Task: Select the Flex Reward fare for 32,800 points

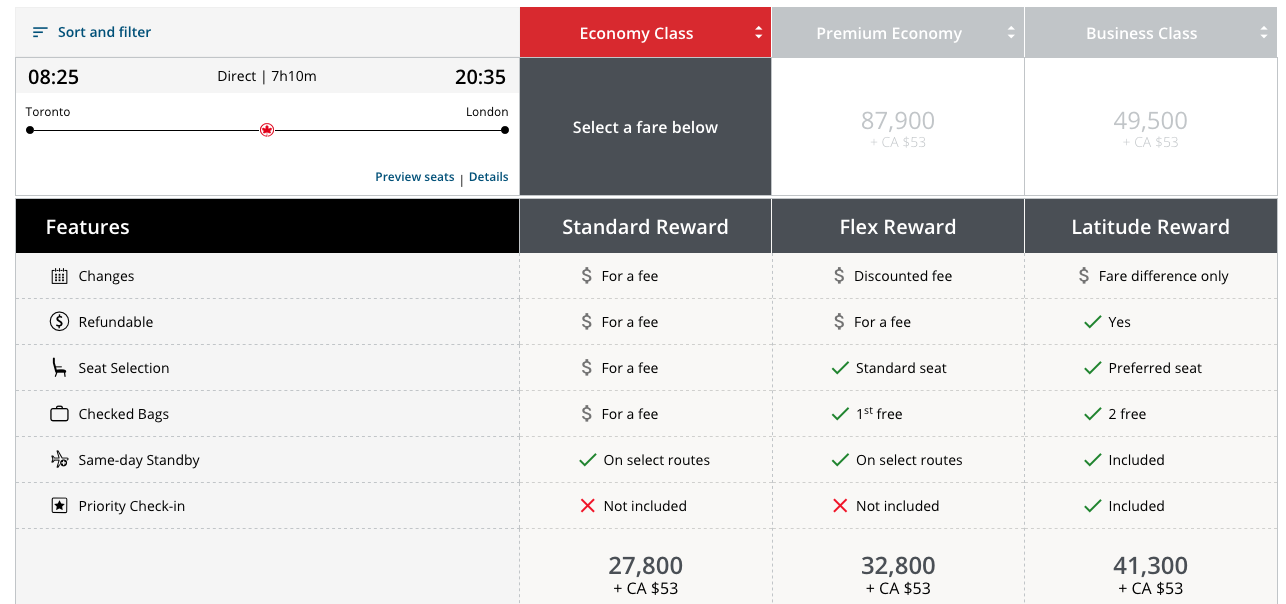Action: coord(897,566)
